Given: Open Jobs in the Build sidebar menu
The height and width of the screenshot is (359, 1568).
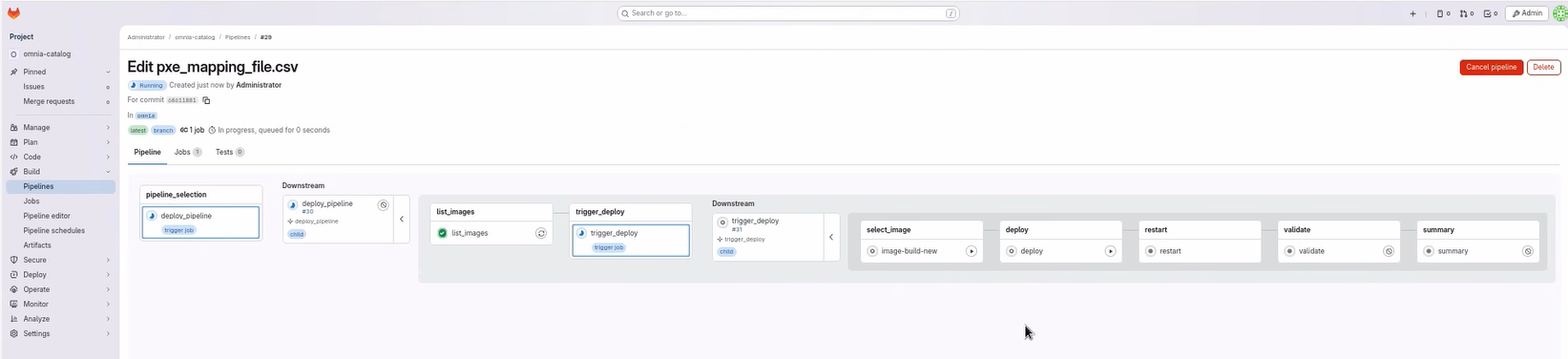Looking at the screenshot, I should point(60,201).
